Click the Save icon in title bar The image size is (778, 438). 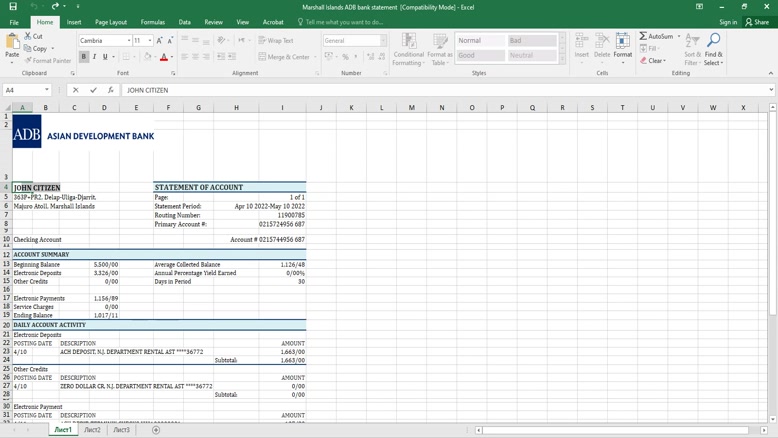[13, 7]
